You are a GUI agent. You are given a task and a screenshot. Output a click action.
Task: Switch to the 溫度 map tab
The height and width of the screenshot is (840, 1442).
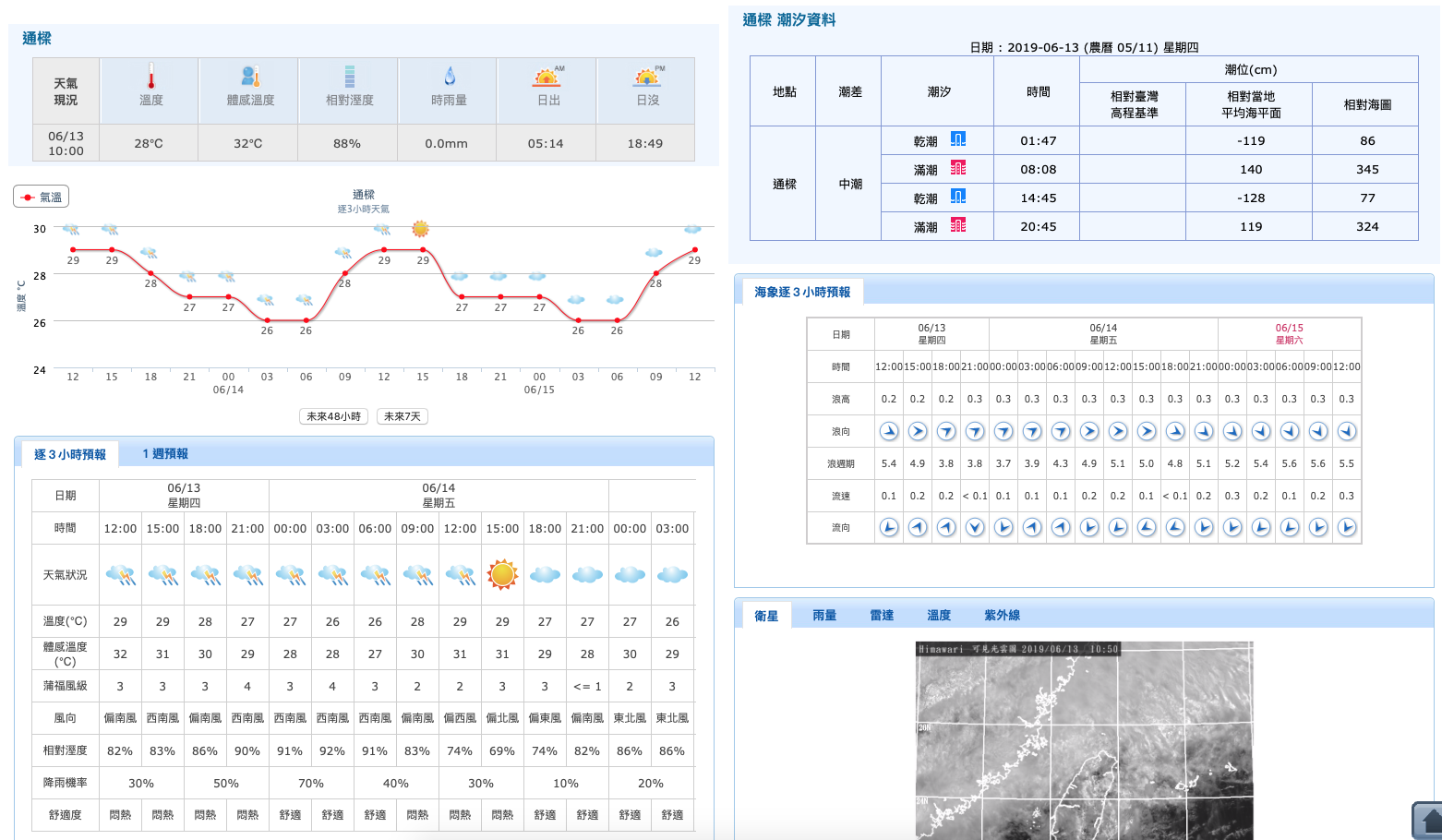pyautogui.click(x=939, y=616)
